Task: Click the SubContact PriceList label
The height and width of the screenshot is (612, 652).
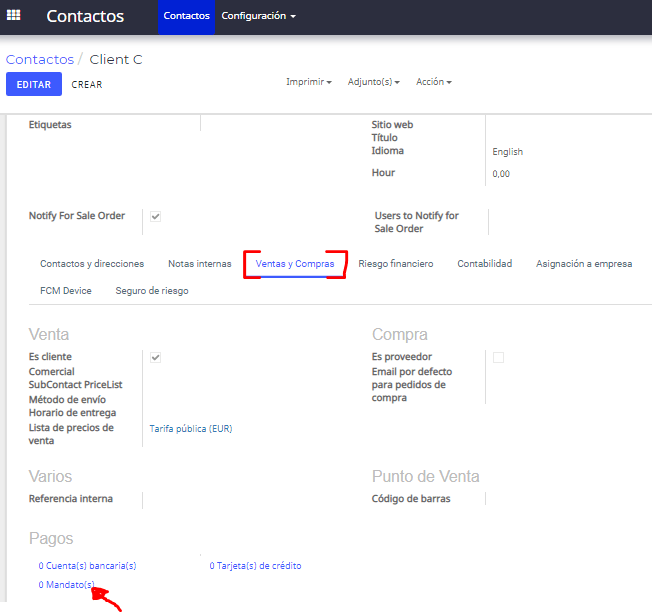Action: click(75, 385)
